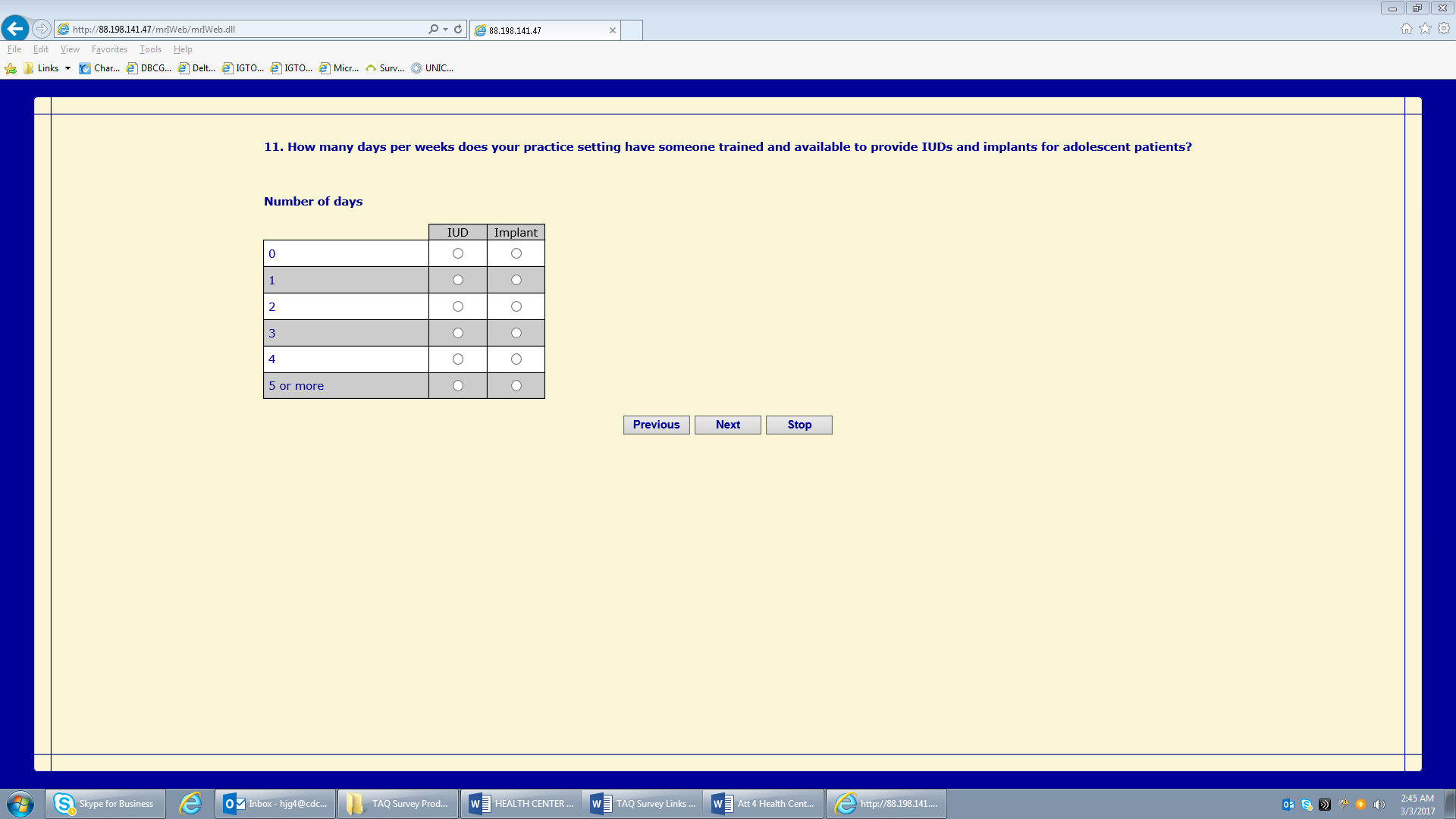Open the Tools menu

click(150, 49)
